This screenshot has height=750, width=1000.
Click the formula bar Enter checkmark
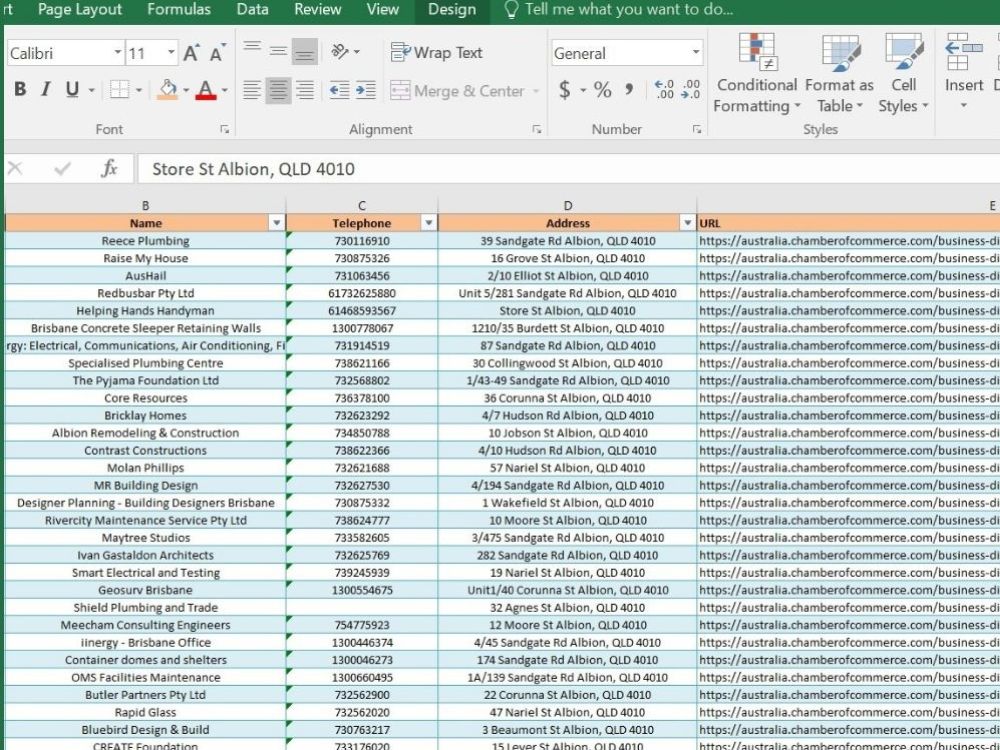point(62,168)
